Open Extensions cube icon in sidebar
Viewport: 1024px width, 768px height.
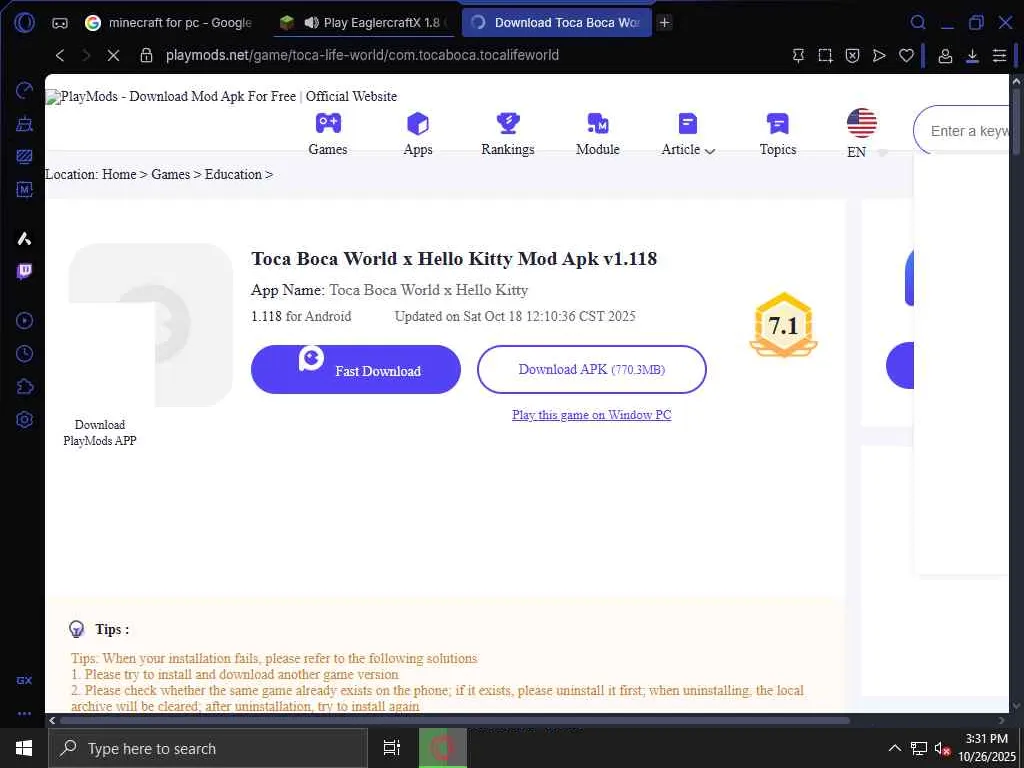(x=24, y=387)
